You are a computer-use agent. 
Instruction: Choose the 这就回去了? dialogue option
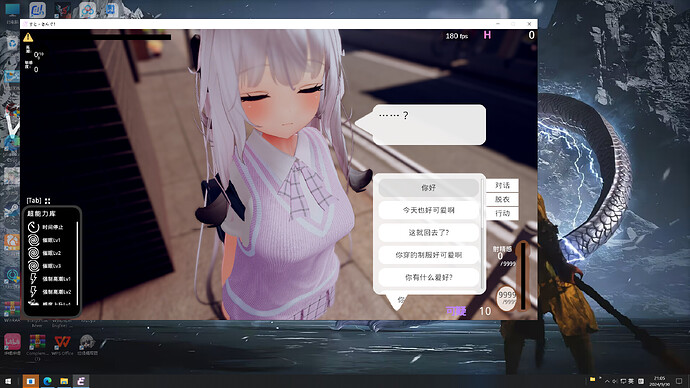point(429,233)
